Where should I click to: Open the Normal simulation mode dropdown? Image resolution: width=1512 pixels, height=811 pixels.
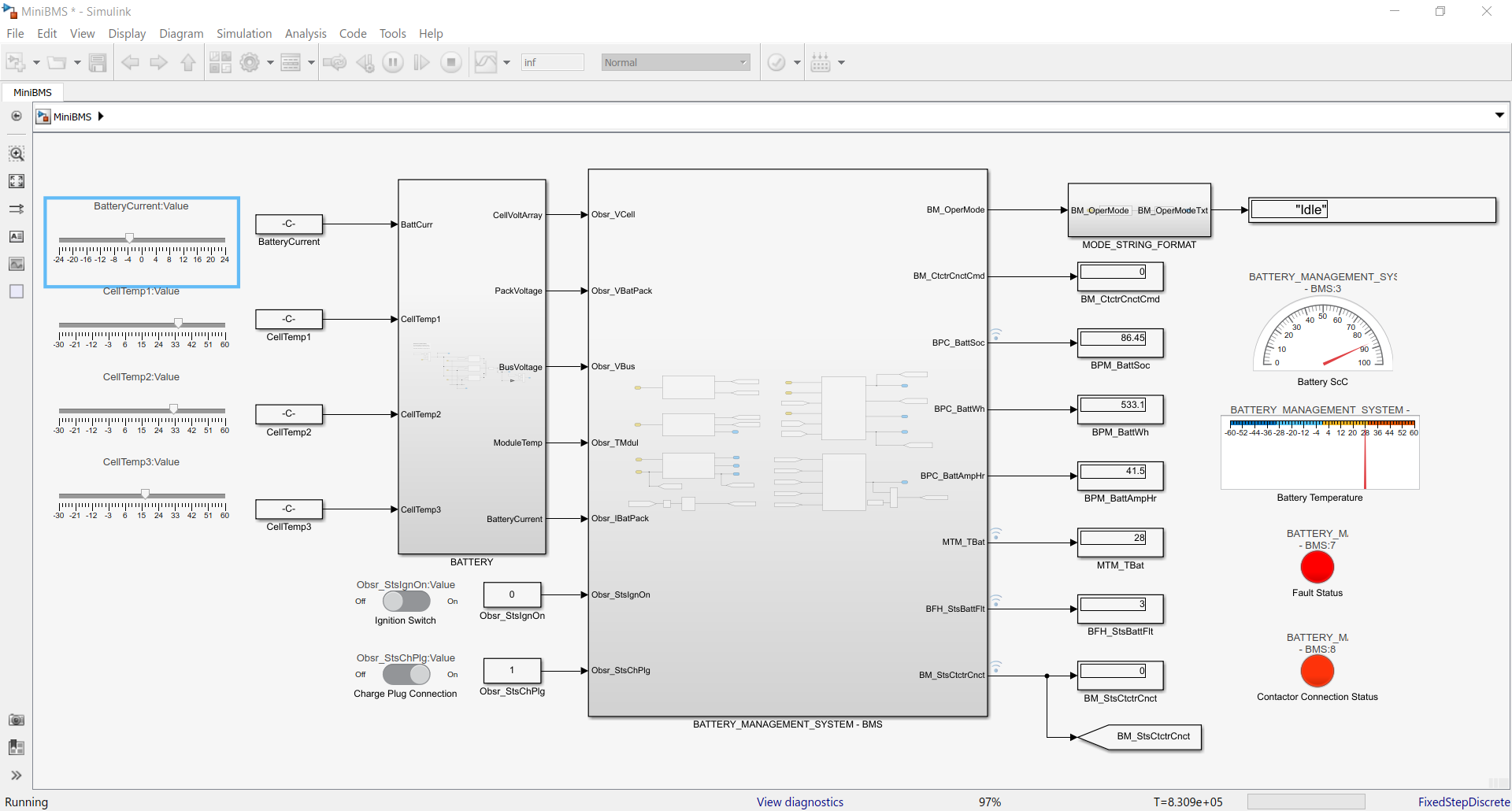[x=676, y=62]
